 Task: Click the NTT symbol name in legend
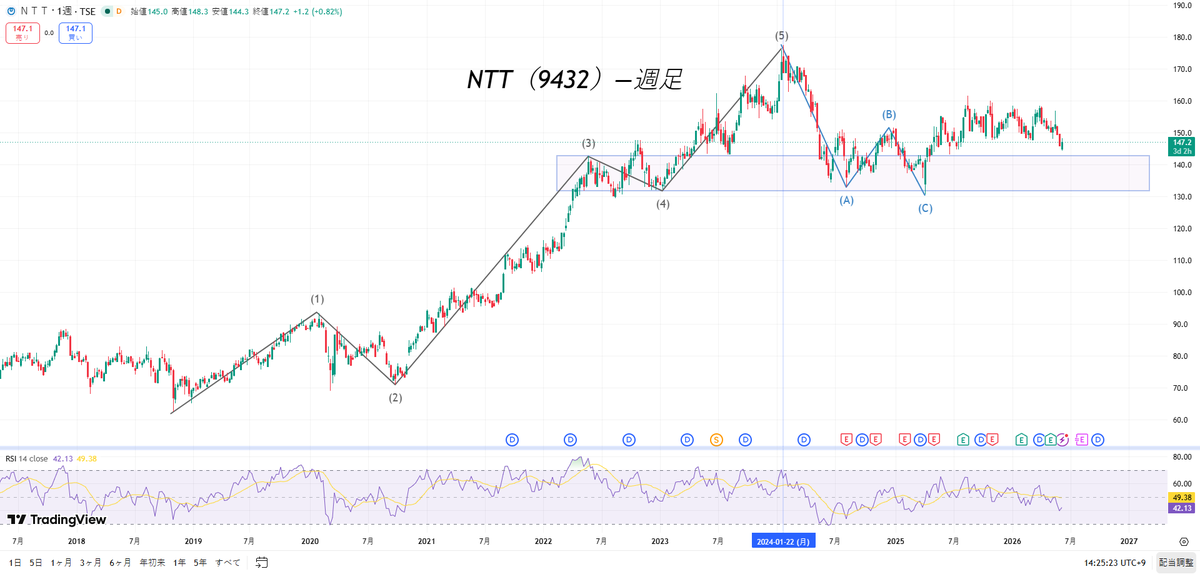click(36, 10)
